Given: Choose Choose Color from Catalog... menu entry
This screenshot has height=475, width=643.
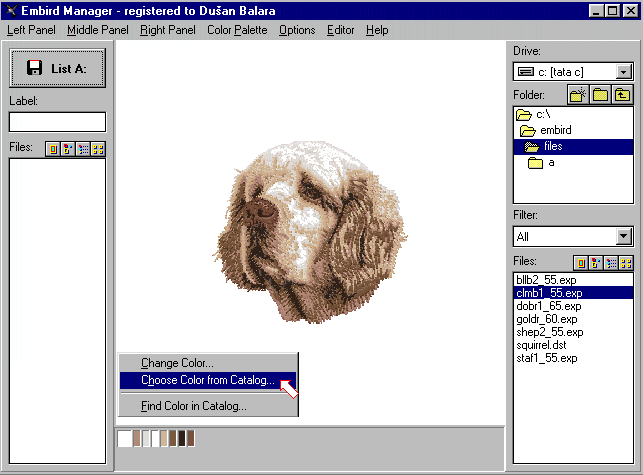Looking at the screenshot, I should [208, 380].
